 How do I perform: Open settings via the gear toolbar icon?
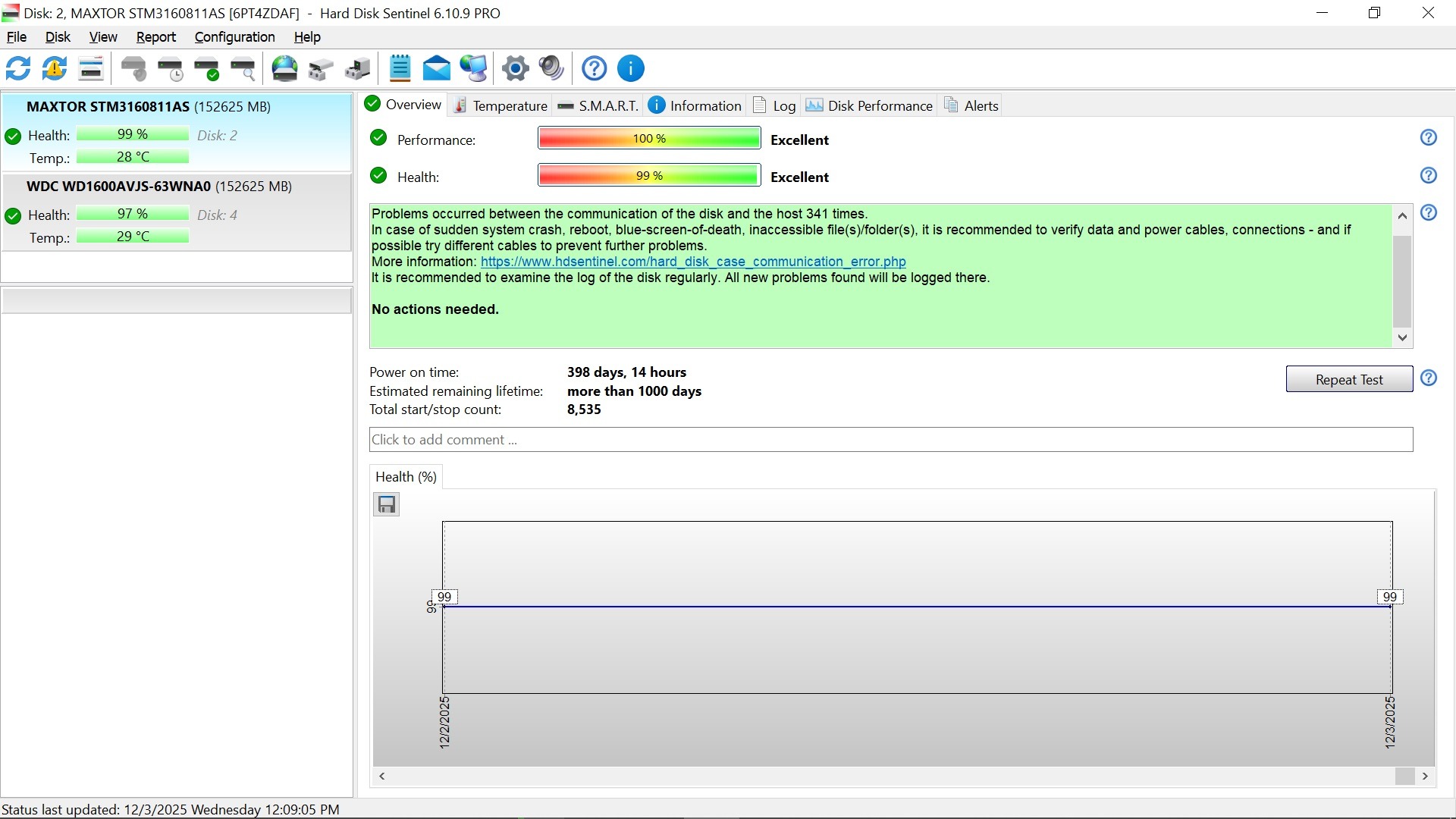(515, 69)
